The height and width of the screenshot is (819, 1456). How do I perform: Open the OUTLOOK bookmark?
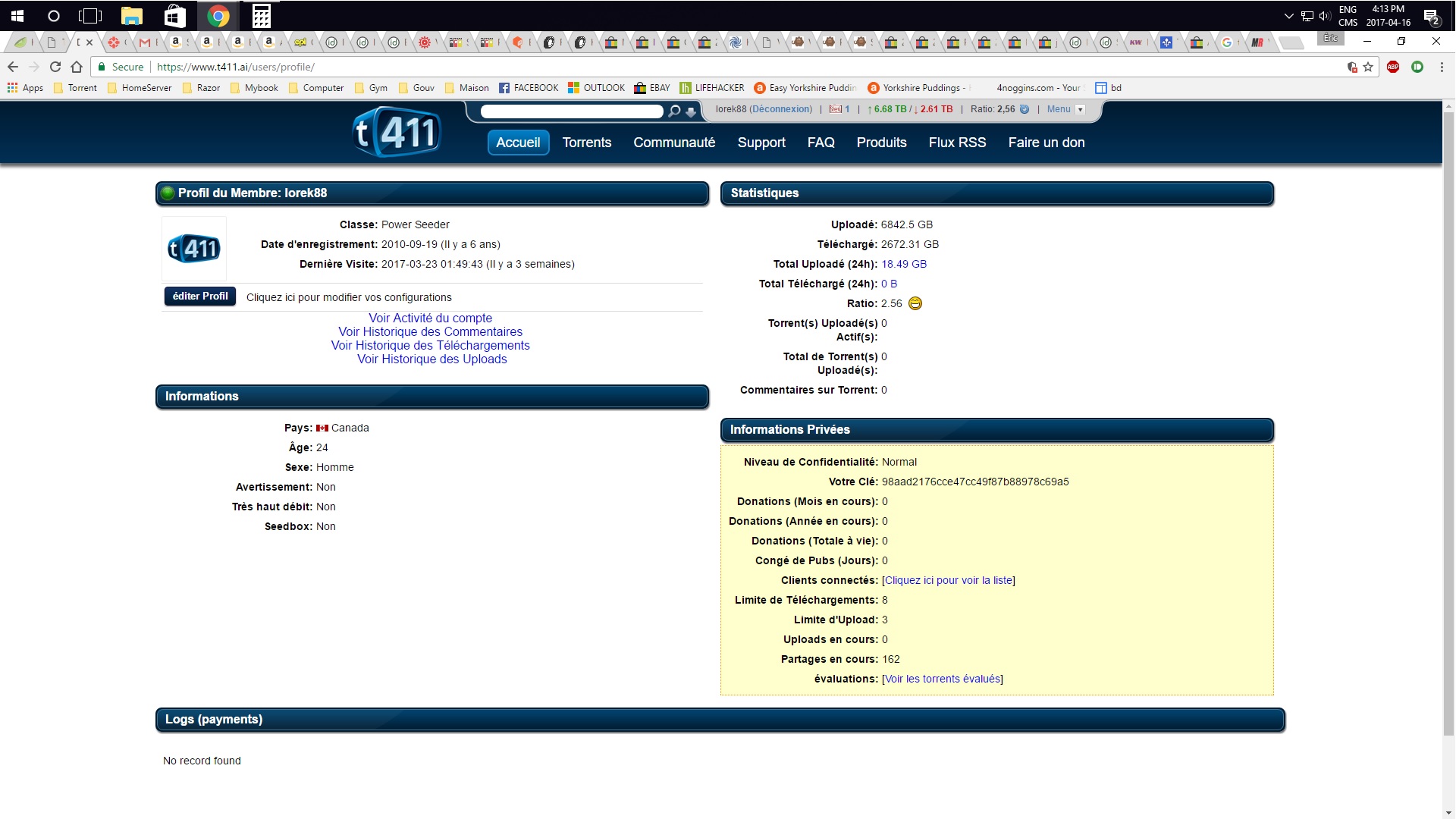(x=597, y=88)
